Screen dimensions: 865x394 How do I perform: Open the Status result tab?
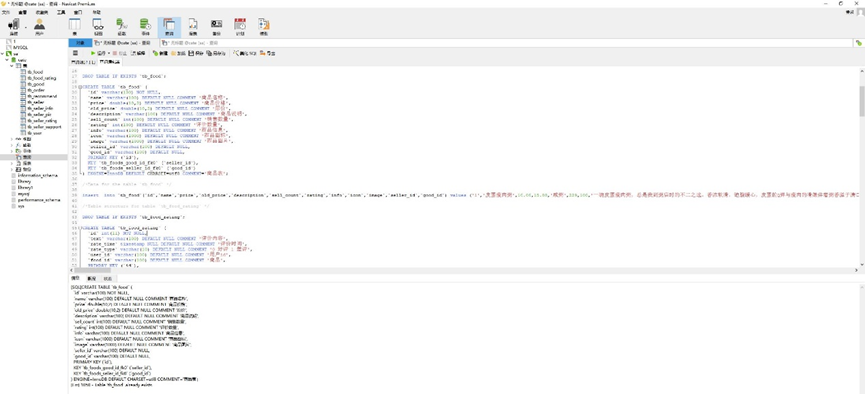pyautogui.click(x=108, y=279)
